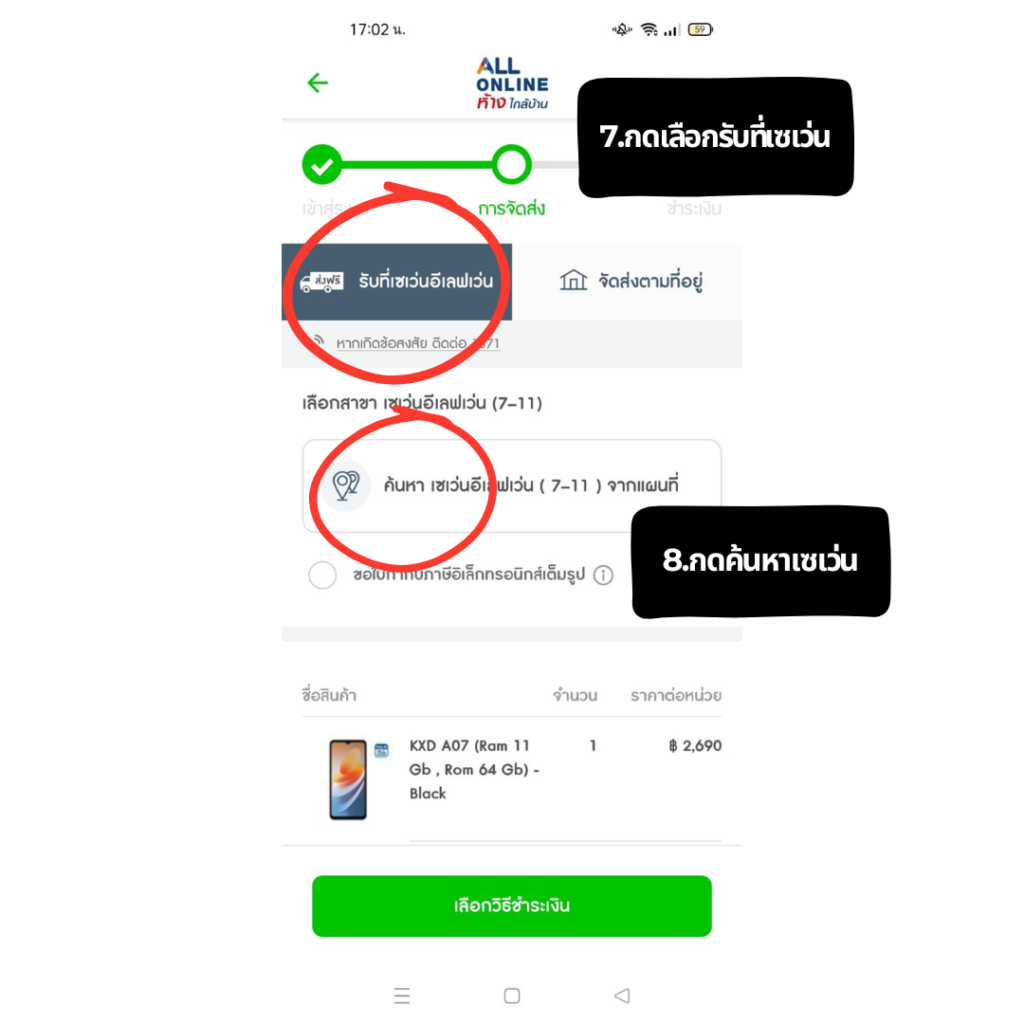This screenshot has height=1024, width=1024.
Task: Select the electronic tax invoice radio button
Action: click(x=323, y=575)
